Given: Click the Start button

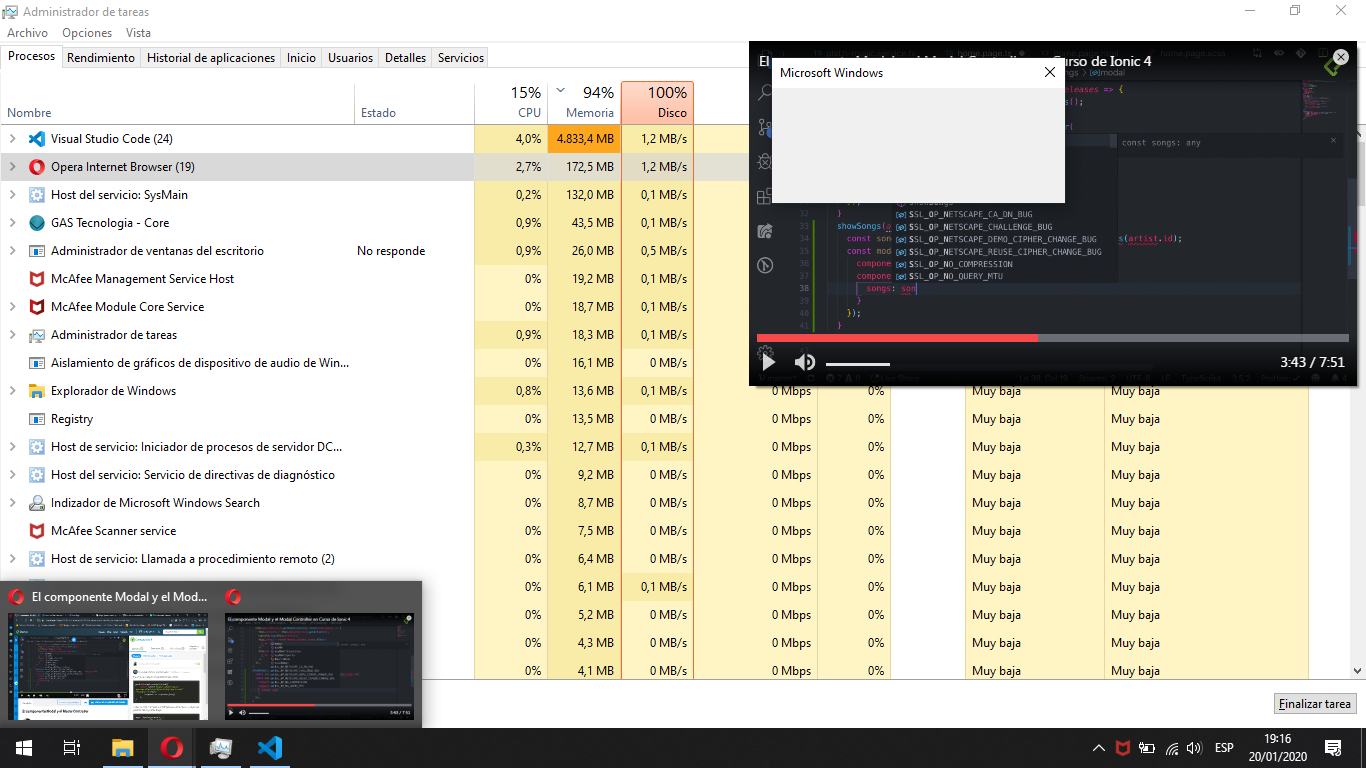Looking at the screenshot, I should click(x=22, y=747).
